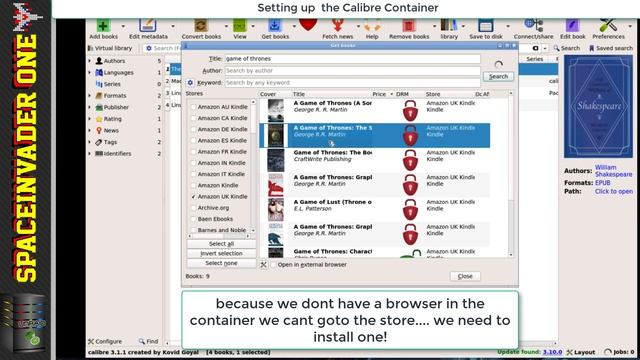This screenshot has width=640, height=360.
Task: Click the DRM lock icon for A Game of Lust
Action: (410, 210)
